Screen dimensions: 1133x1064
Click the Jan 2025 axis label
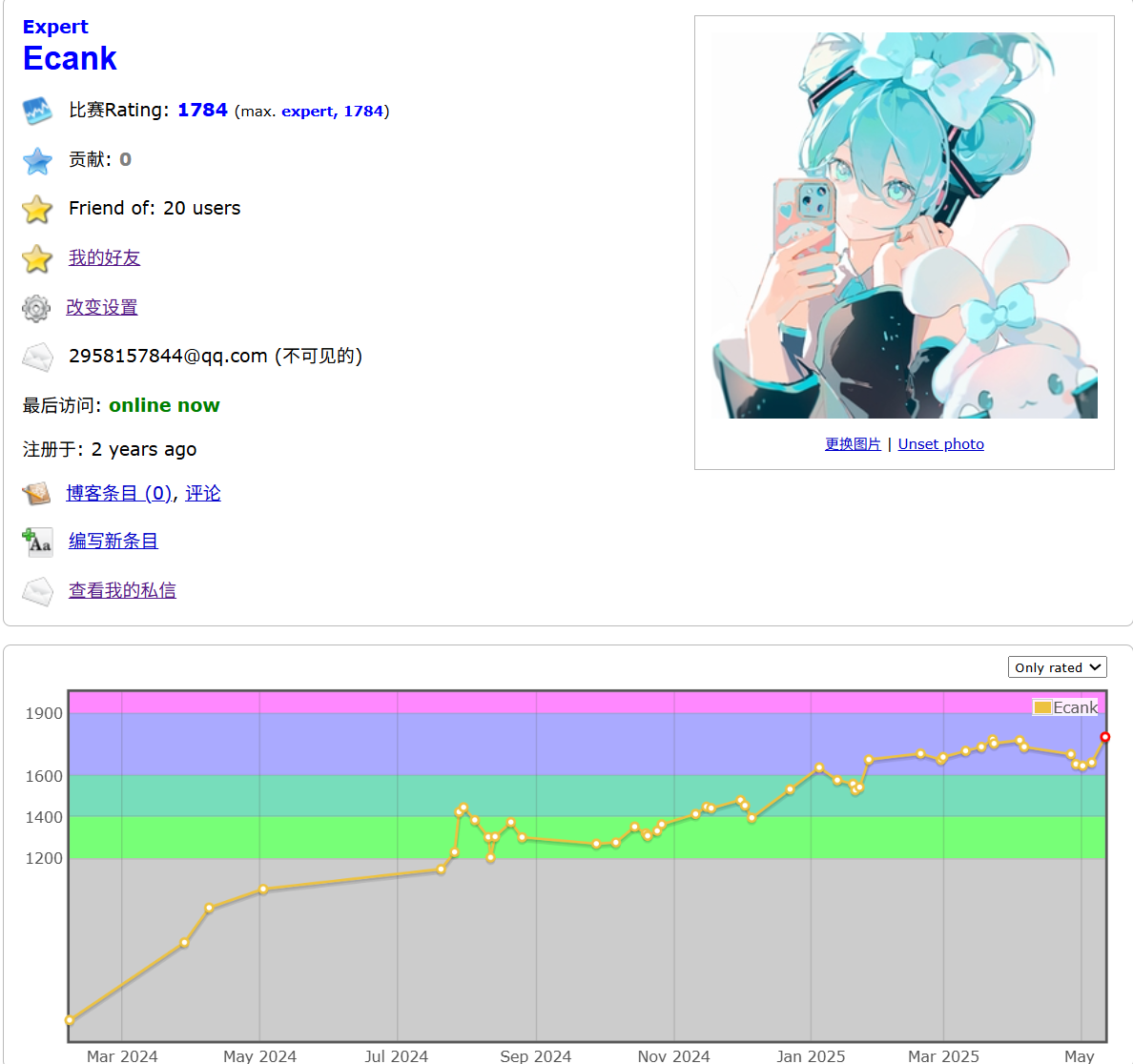coord(811,1055)
